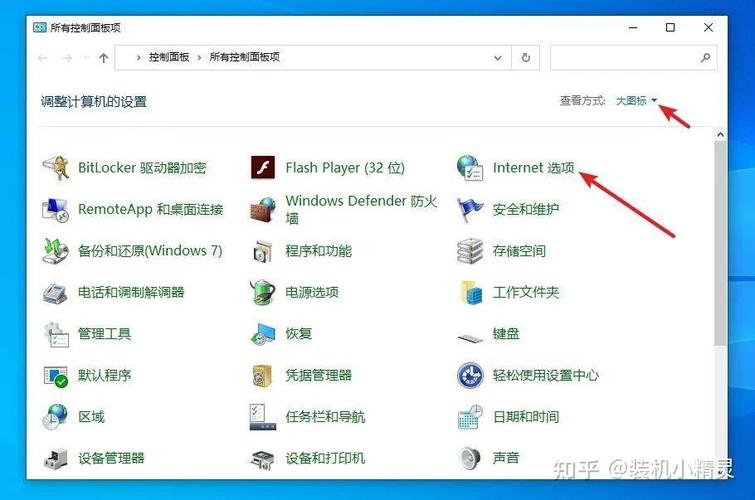Open the 凭据管理器 safe icon
755x500 pixels.
tap(263, 376)
